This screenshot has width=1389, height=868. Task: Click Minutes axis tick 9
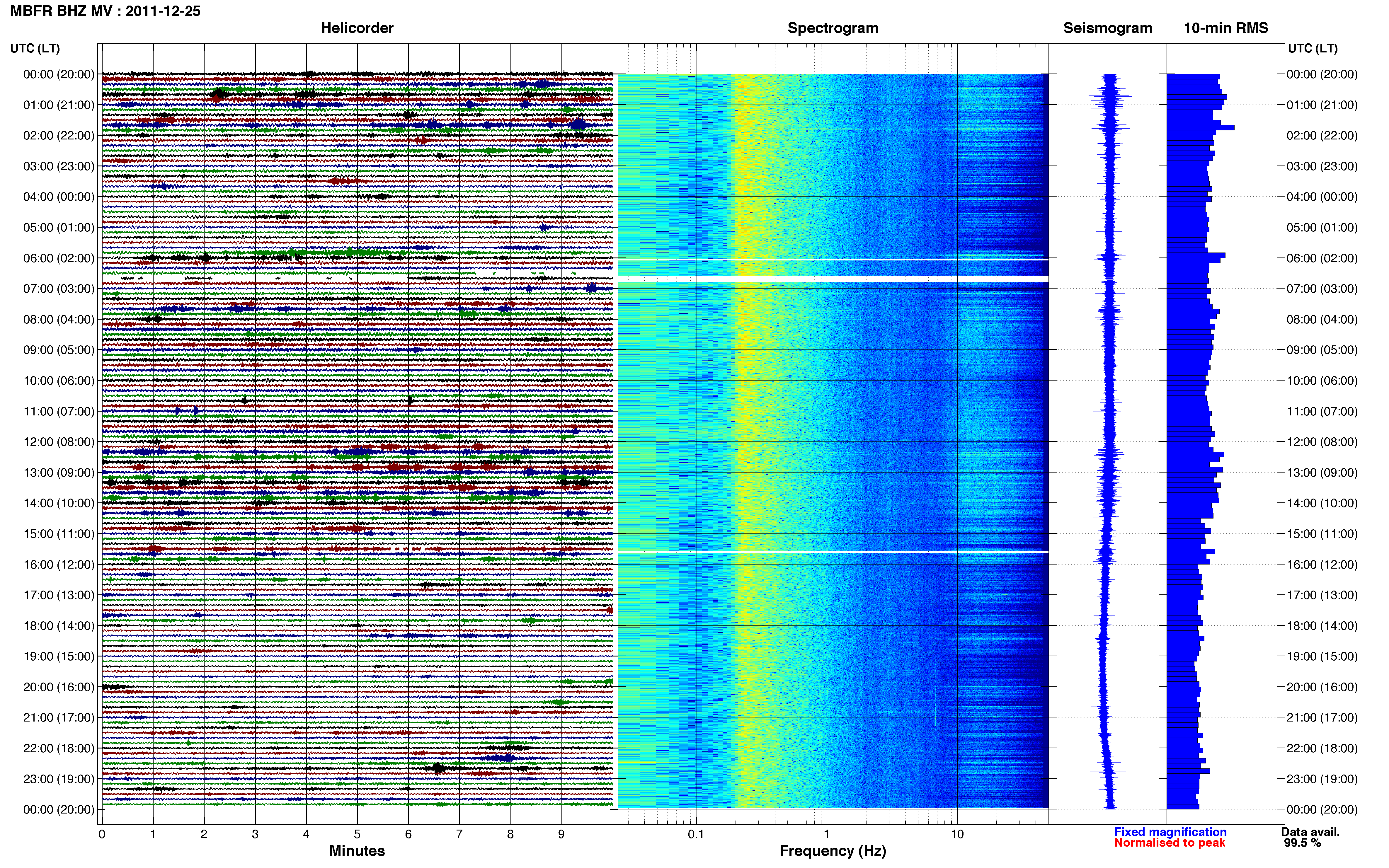point(561,835)
